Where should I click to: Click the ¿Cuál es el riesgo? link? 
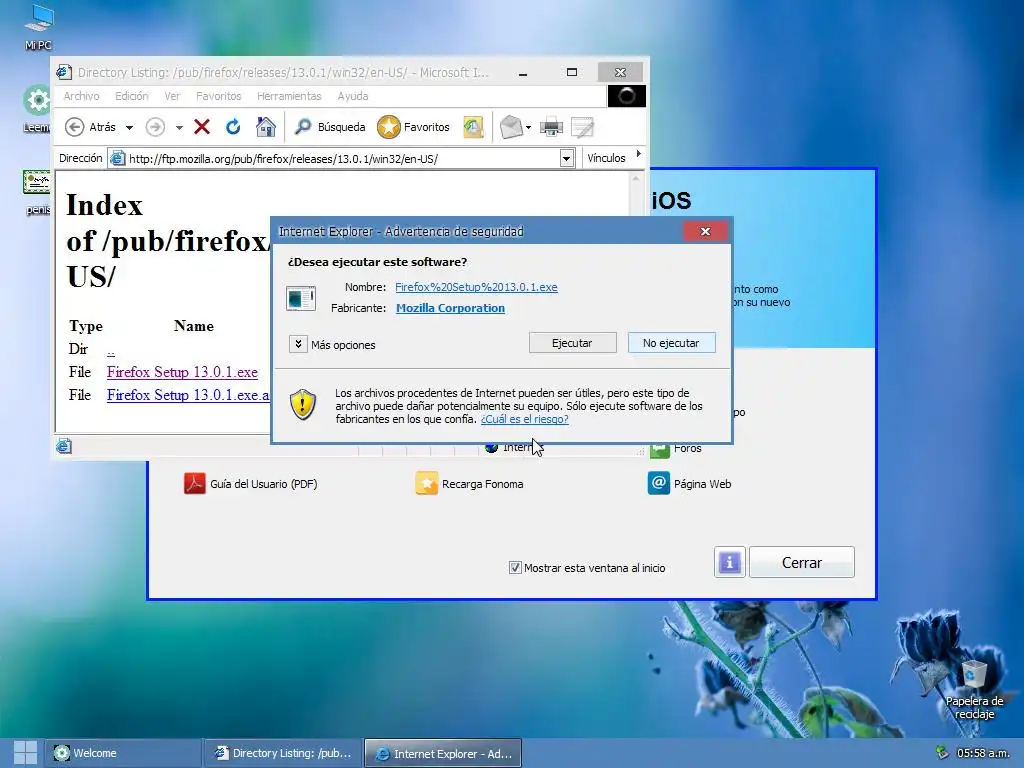tap(525, 419)
